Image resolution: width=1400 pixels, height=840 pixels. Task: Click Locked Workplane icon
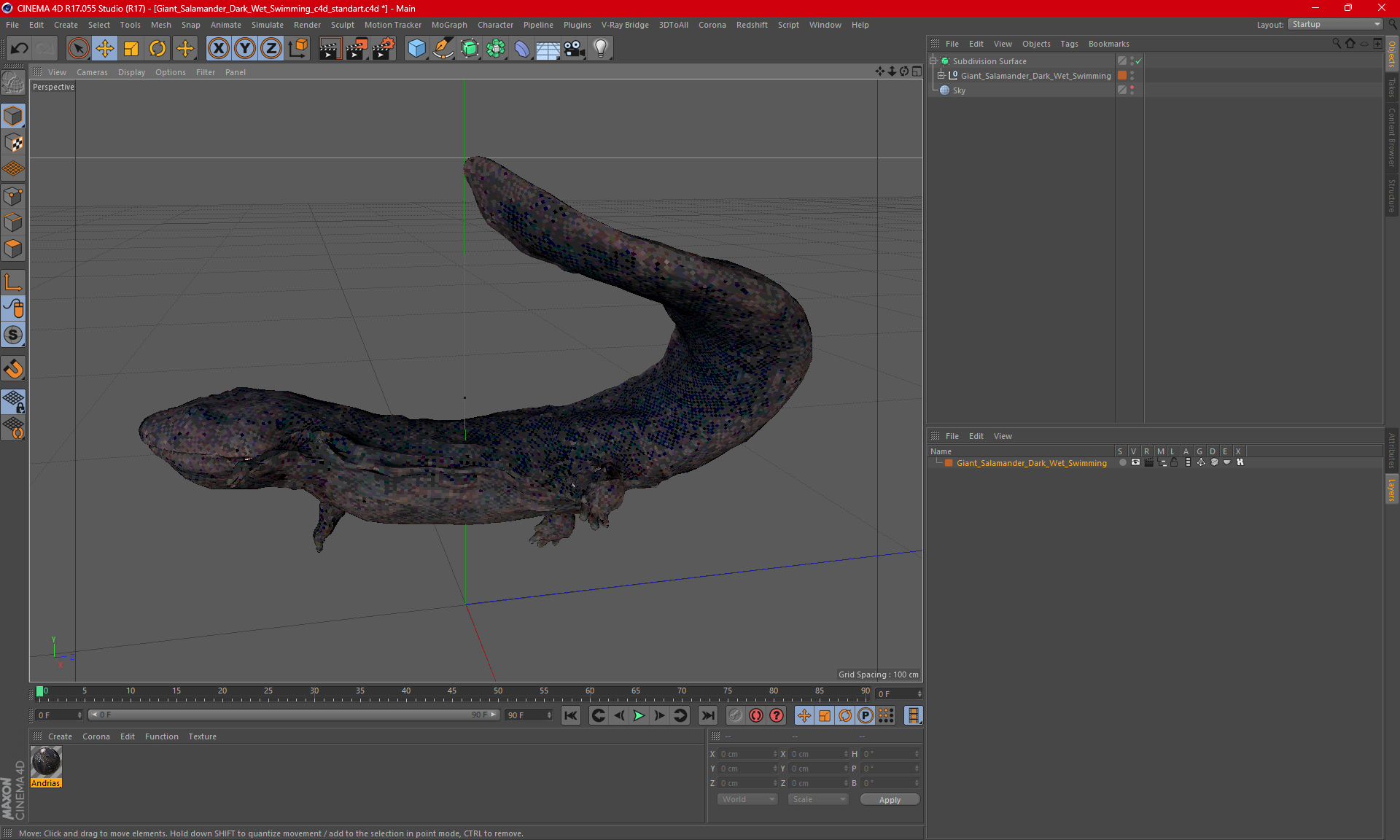[x=13, y=402]
